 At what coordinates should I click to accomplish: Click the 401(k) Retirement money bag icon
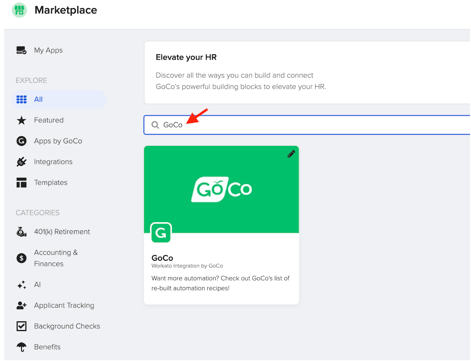pos(21,232)
